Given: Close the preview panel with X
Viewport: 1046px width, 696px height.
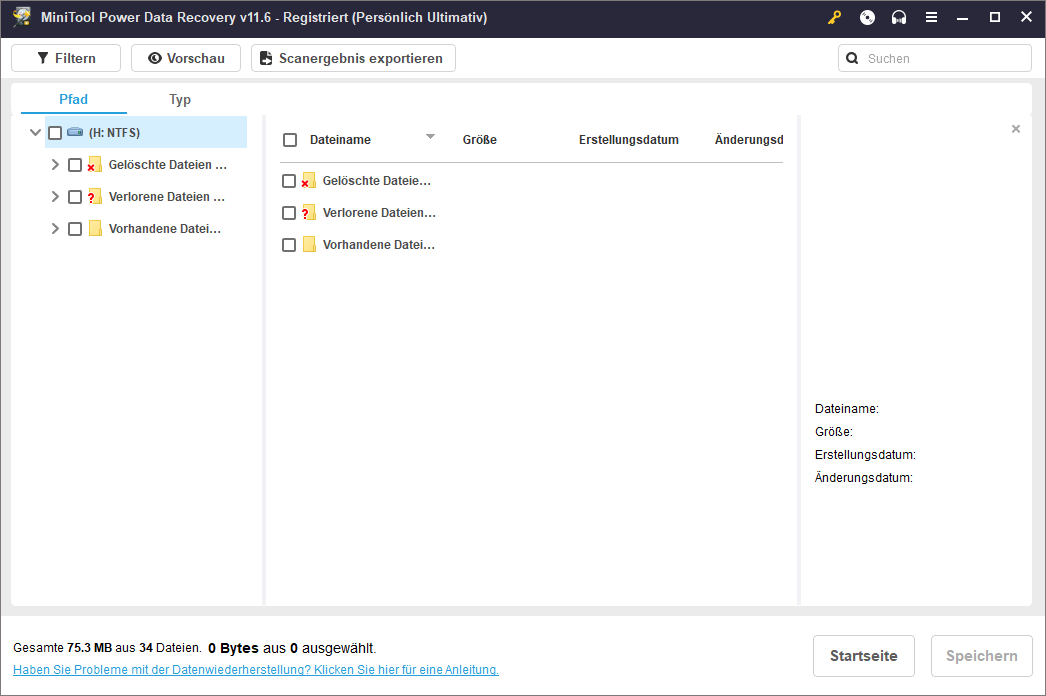Looking at the screenshot, I should [x=1016, y=129].
